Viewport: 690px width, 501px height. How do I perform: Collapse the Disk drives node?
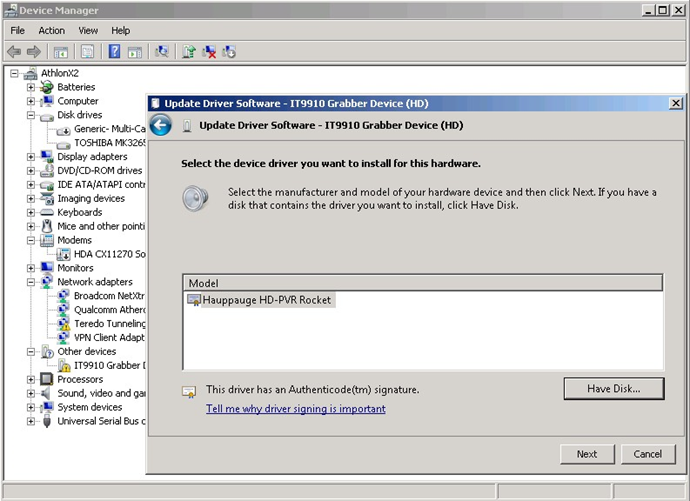pyautogui.click(x=30, y=115)
